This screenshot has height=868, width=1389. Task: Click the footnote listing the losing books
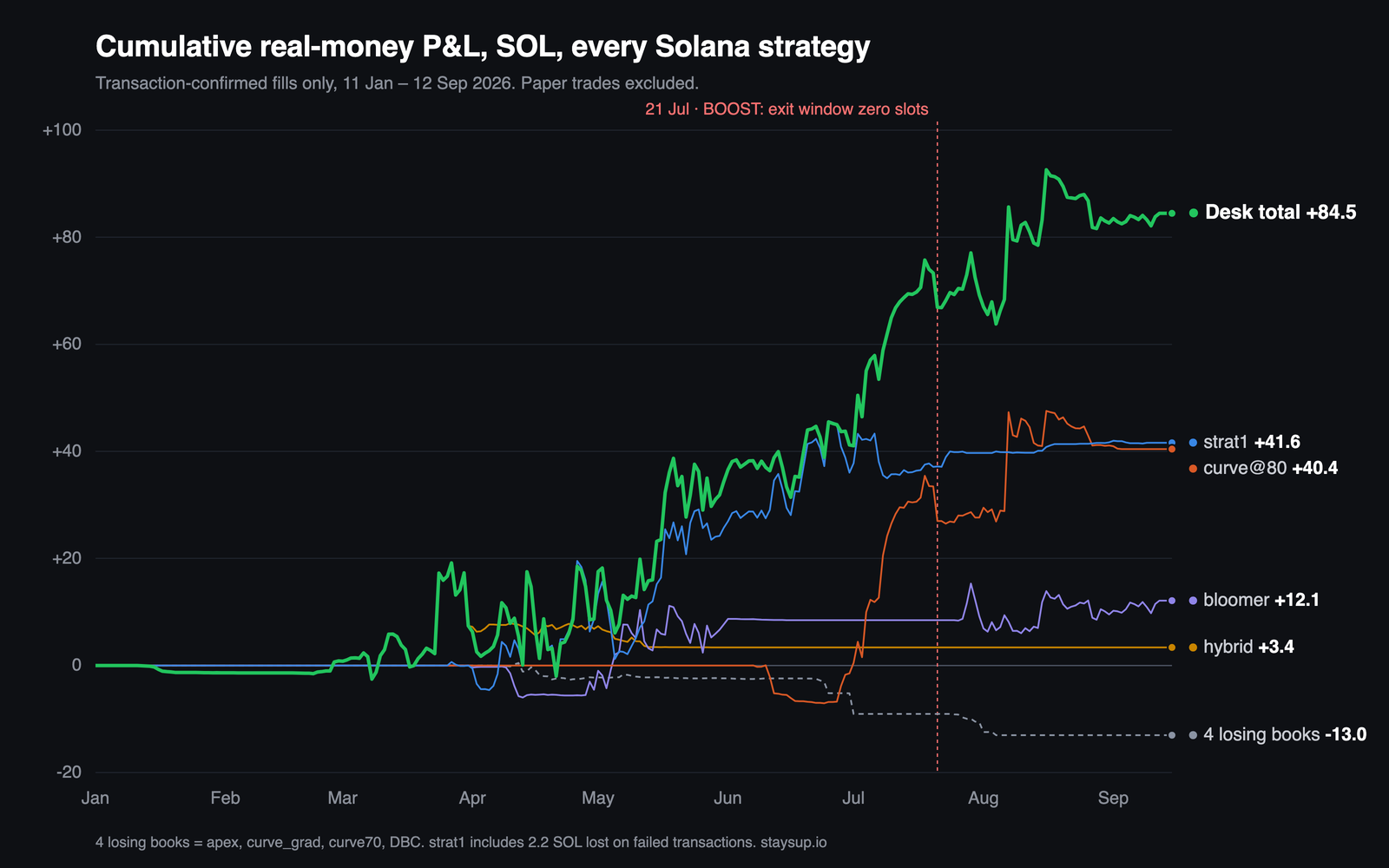pos(461,842)
